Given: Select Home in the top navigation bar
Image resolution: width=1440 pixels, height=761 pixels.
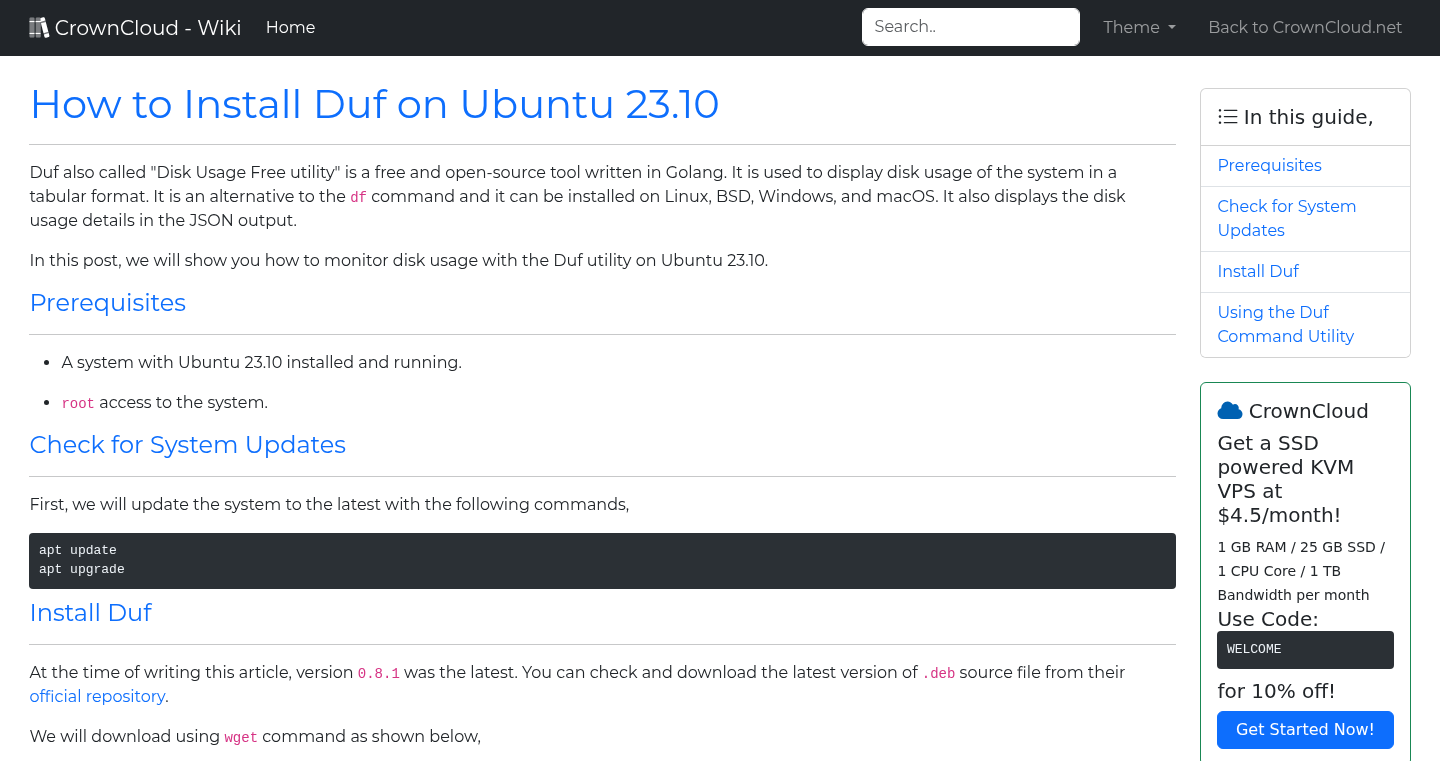Looking at the screenshot, I should tap(290, 27).
